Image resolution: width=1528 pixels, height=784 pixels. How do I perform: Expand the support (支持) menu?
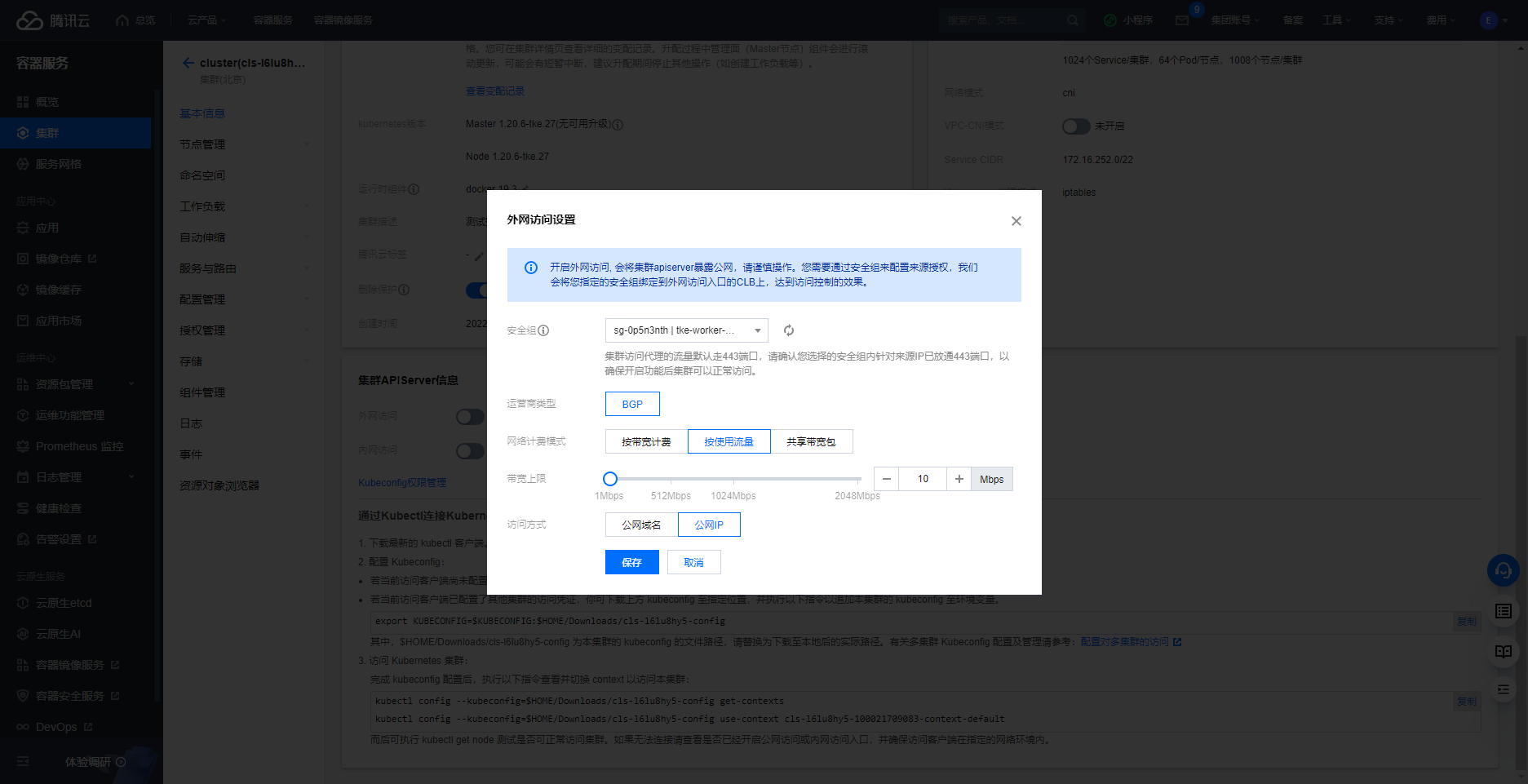point(1388,20)
